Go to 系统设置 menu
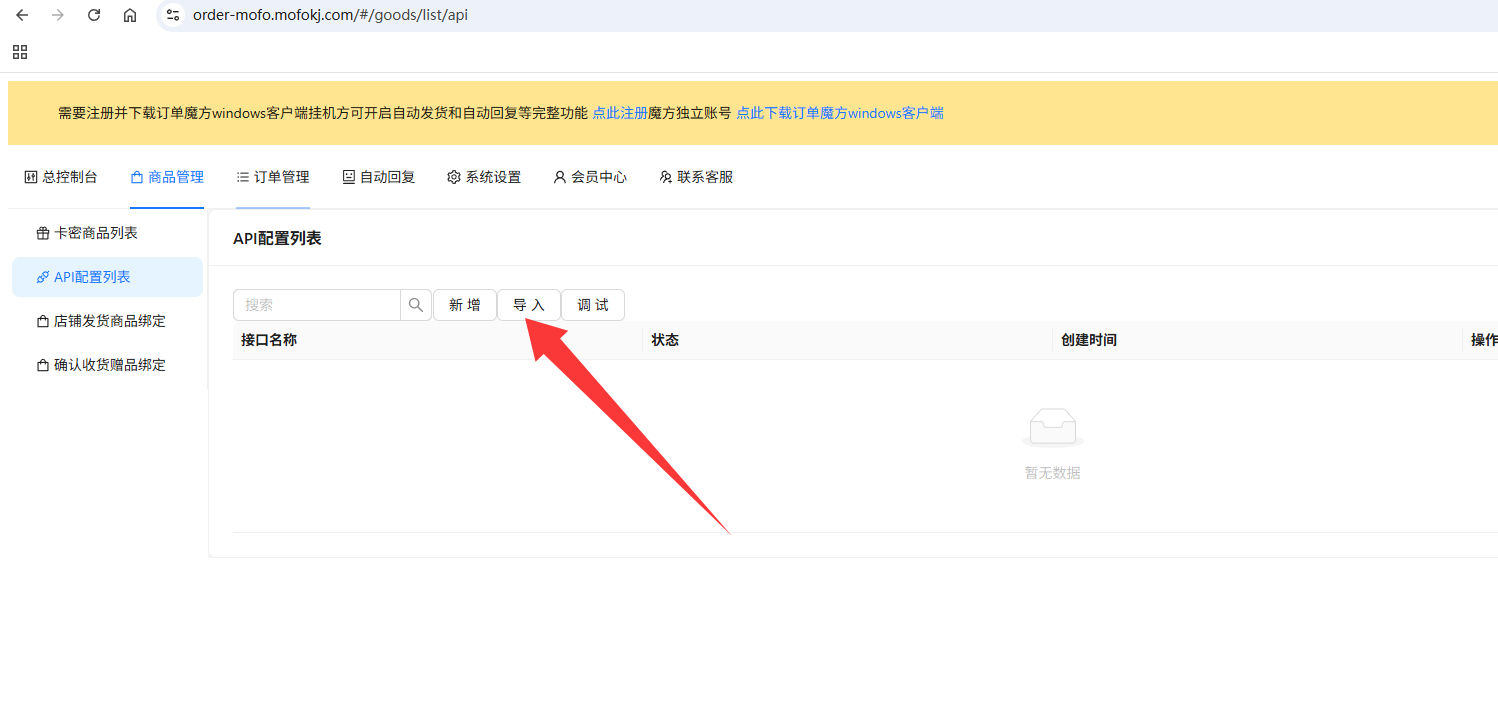This screenshot has height=710, width=1498. [484, 177]
